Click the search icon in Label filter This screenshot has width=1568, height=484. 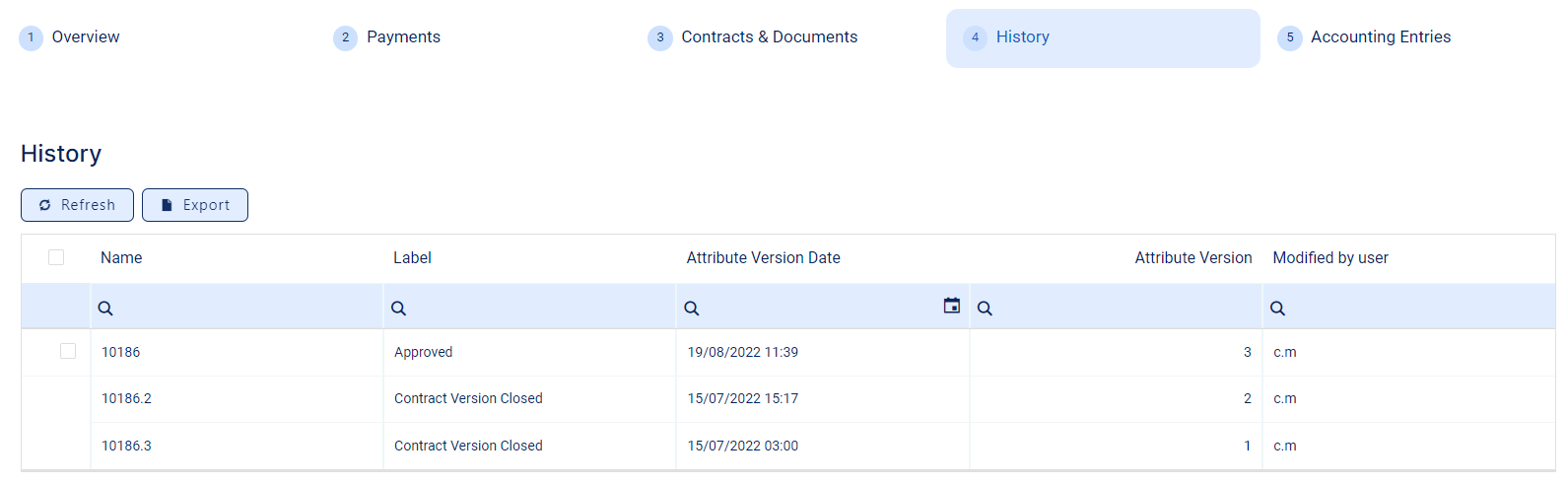click(x=398, y=309)
